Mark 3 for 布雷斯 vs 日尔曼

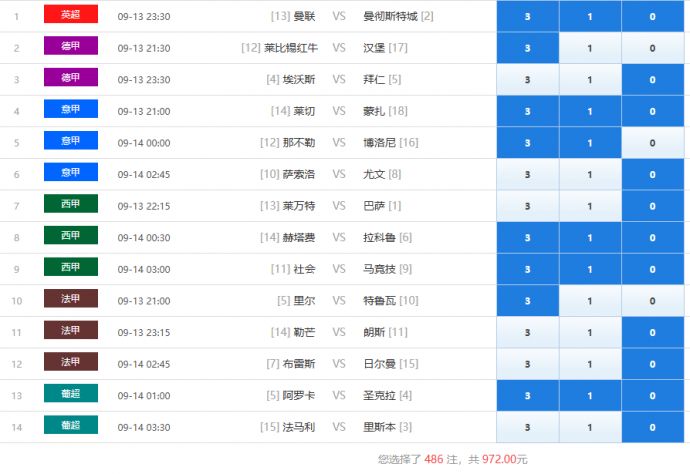coord(528,364)
